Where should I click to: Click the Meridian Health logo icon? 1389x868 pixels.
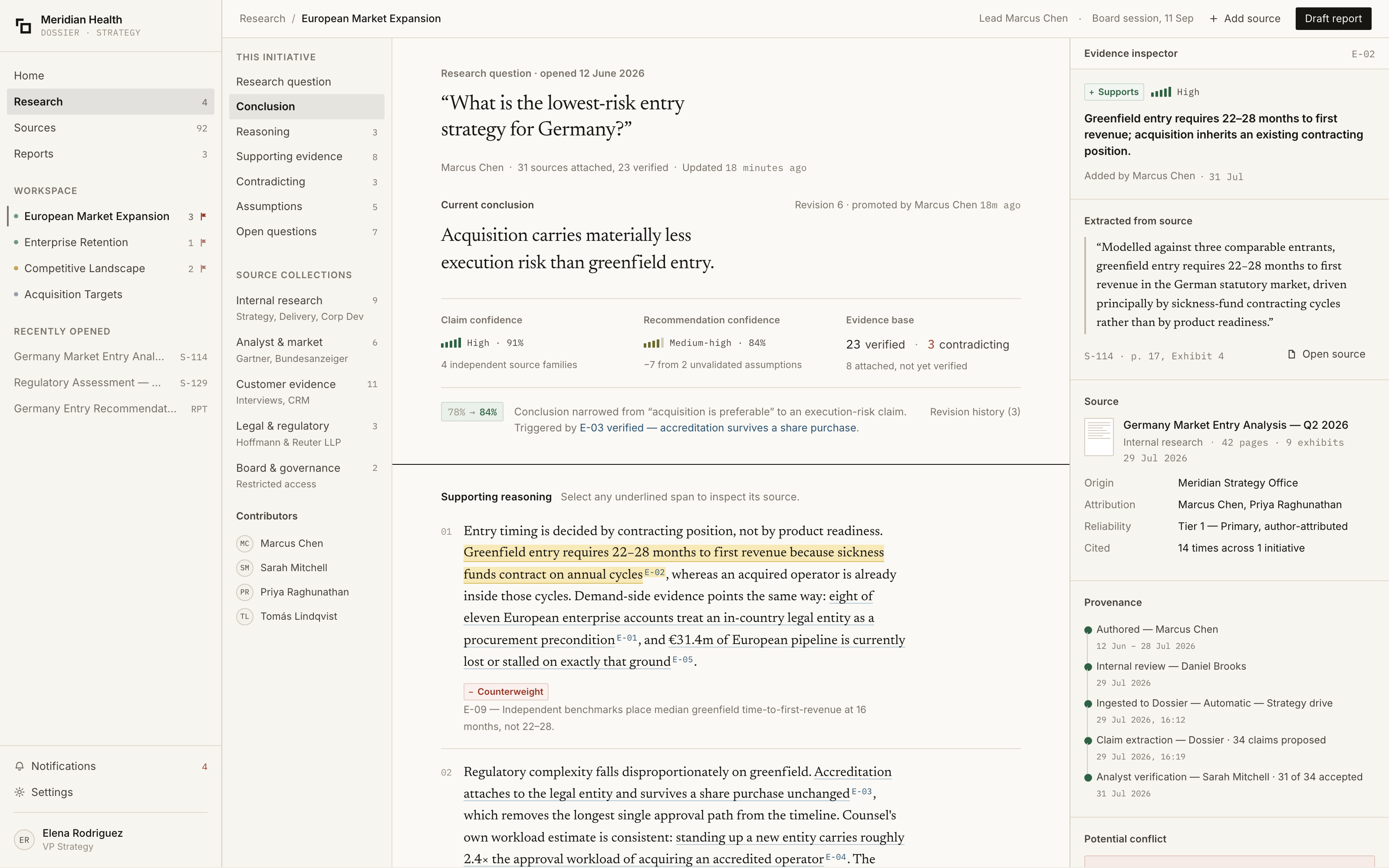(23, 26)
